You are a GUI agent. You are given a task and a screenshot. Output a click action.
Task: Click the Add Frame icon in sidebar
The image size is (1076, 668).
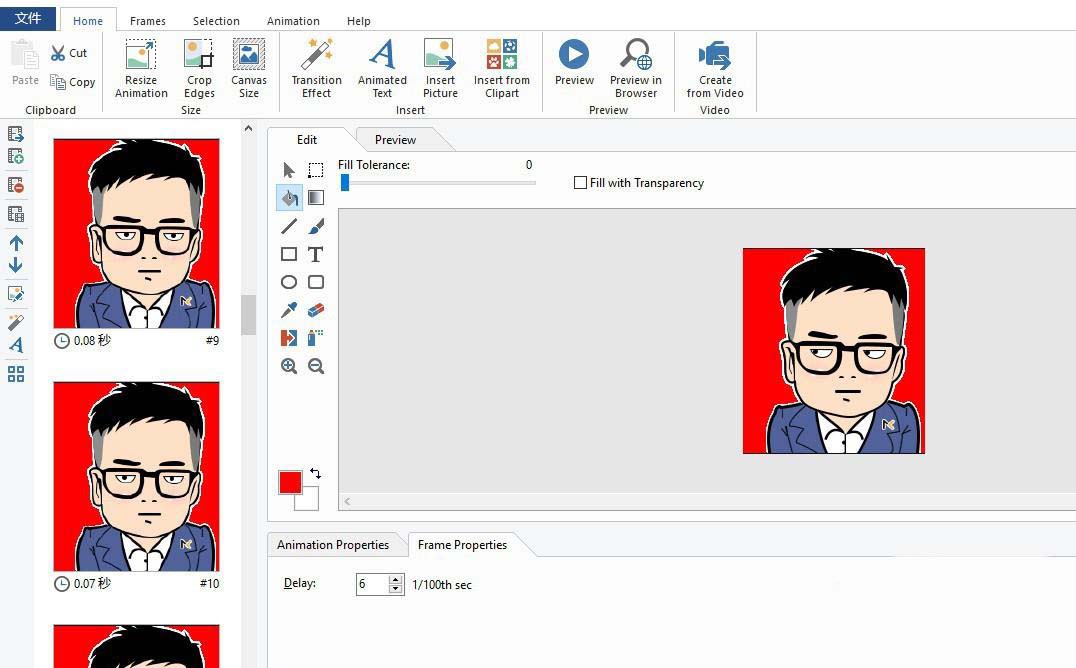[x=16, y=156]
